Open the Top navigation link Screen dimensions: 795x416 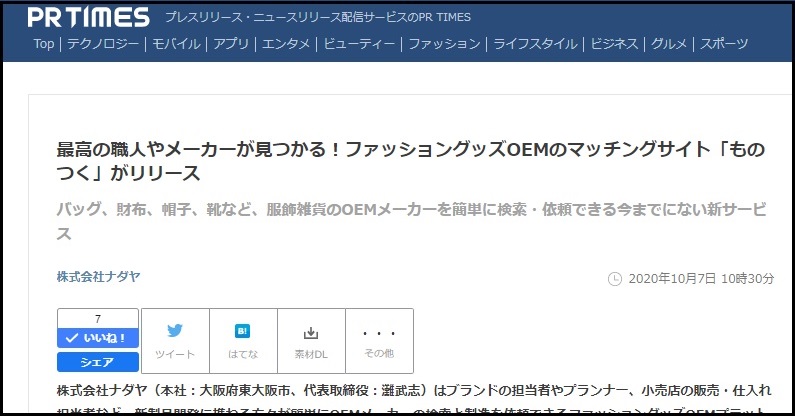pyautogui.click(x=44, y=44)
